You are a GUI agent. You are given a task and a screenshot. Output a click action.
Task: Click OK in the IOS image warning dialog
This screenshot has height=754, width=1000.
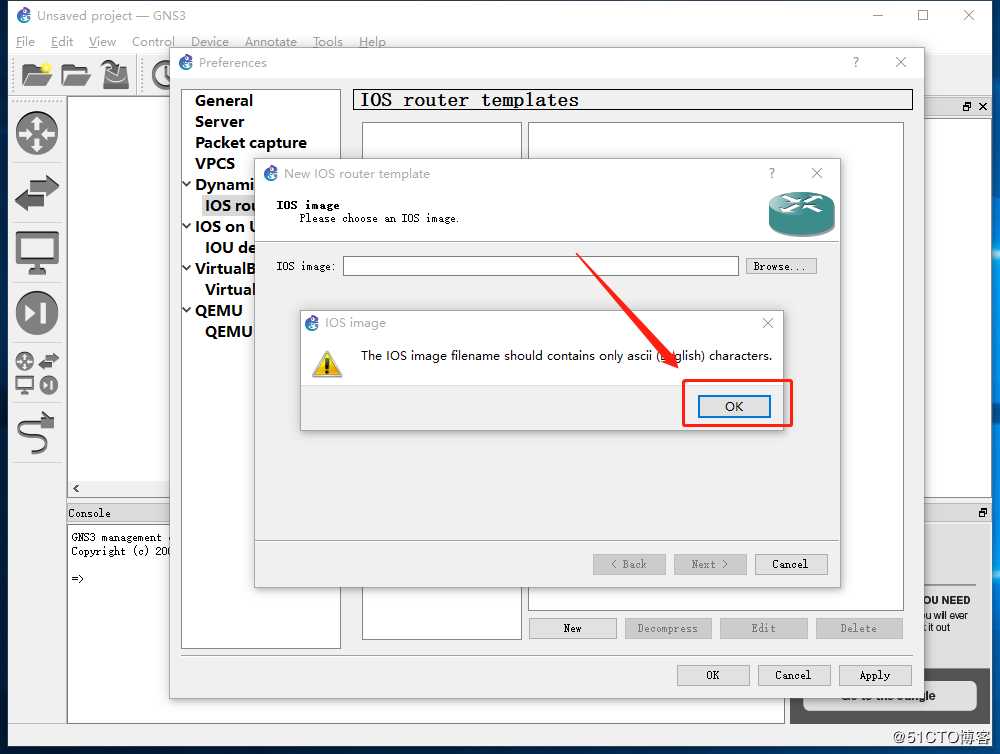point(734,406)
